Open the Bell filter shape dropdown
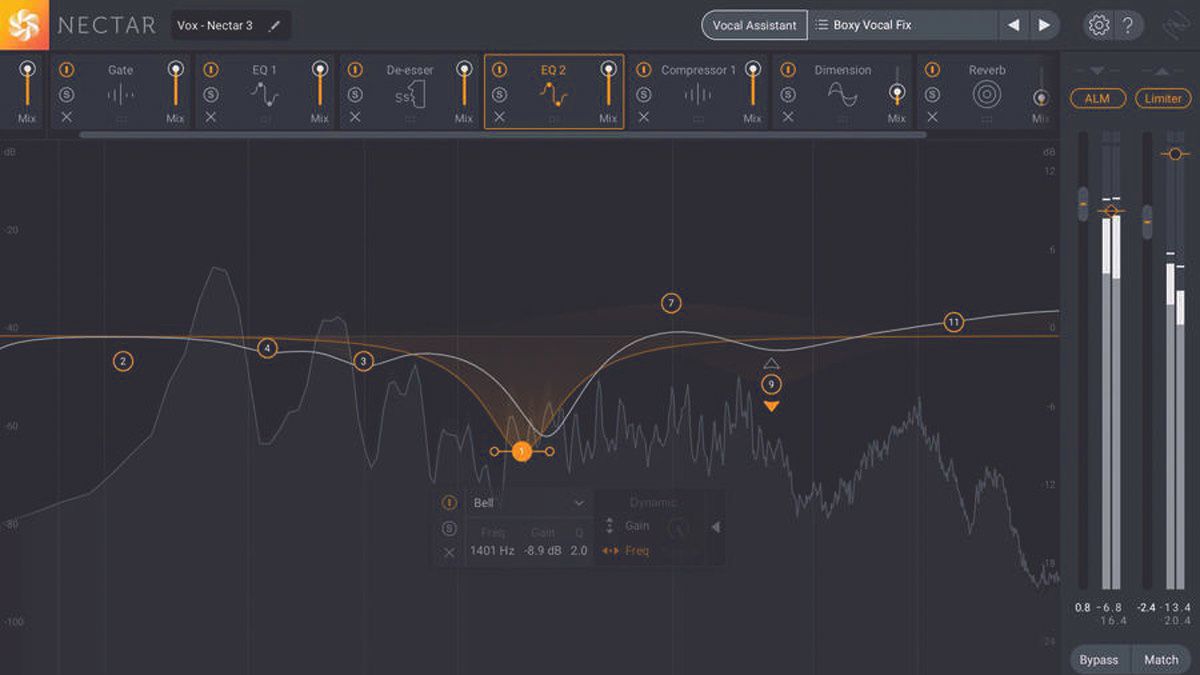 pos(527,502)
